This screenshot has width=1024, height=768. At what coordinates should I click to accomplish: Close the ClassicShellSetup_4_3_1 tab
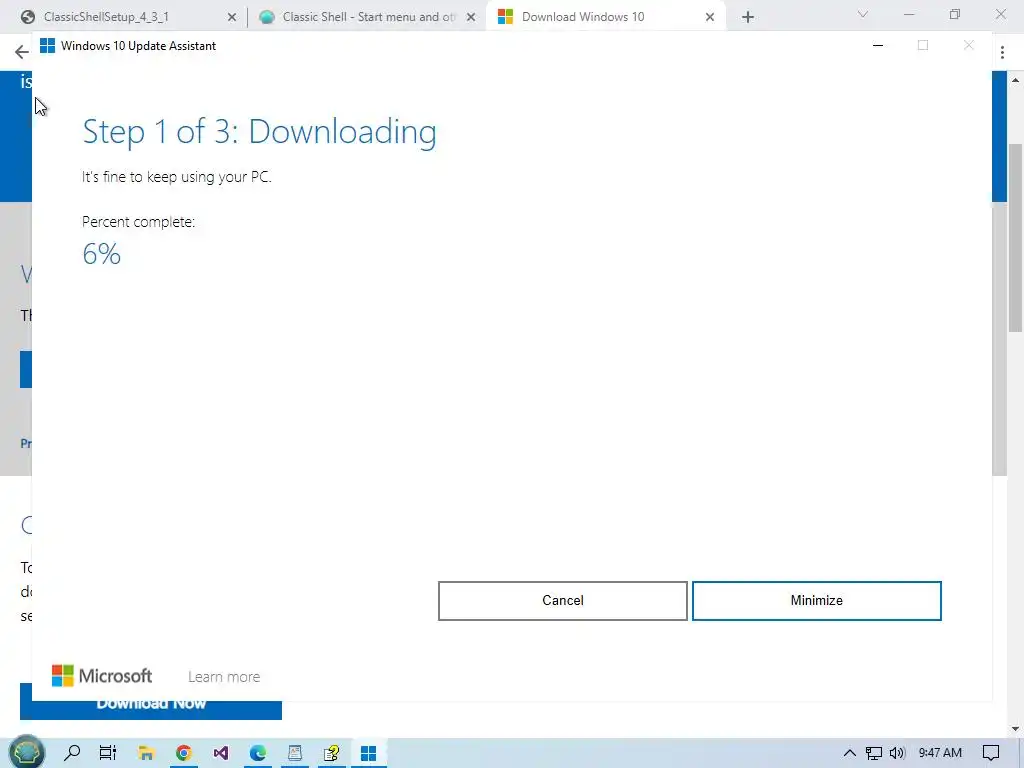pos(231,18)
